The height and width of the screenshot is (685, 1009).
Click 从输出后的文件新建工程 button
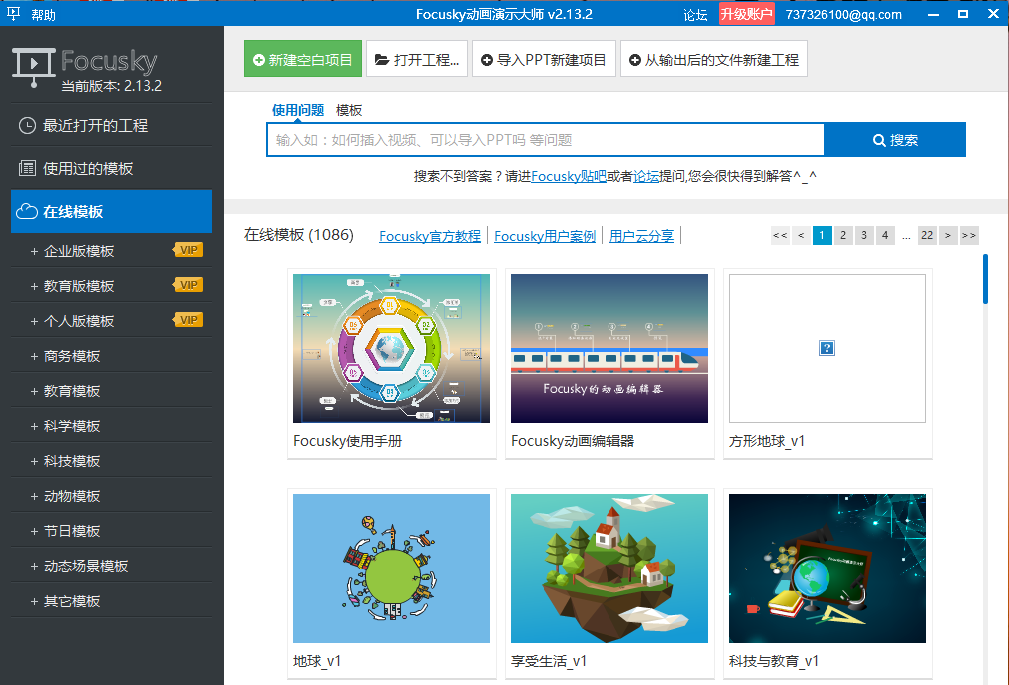pyautogui.click(x=714, y=59)
